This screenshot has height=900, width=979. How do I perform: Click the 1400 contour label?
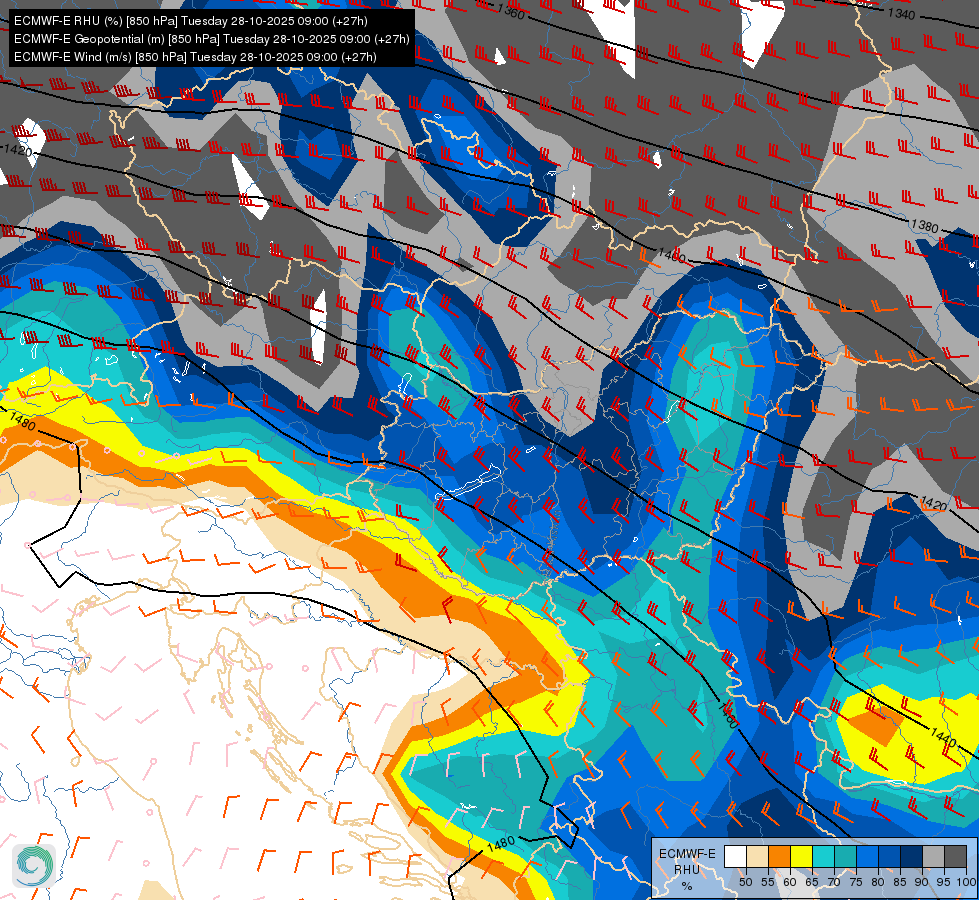(672, 255)
